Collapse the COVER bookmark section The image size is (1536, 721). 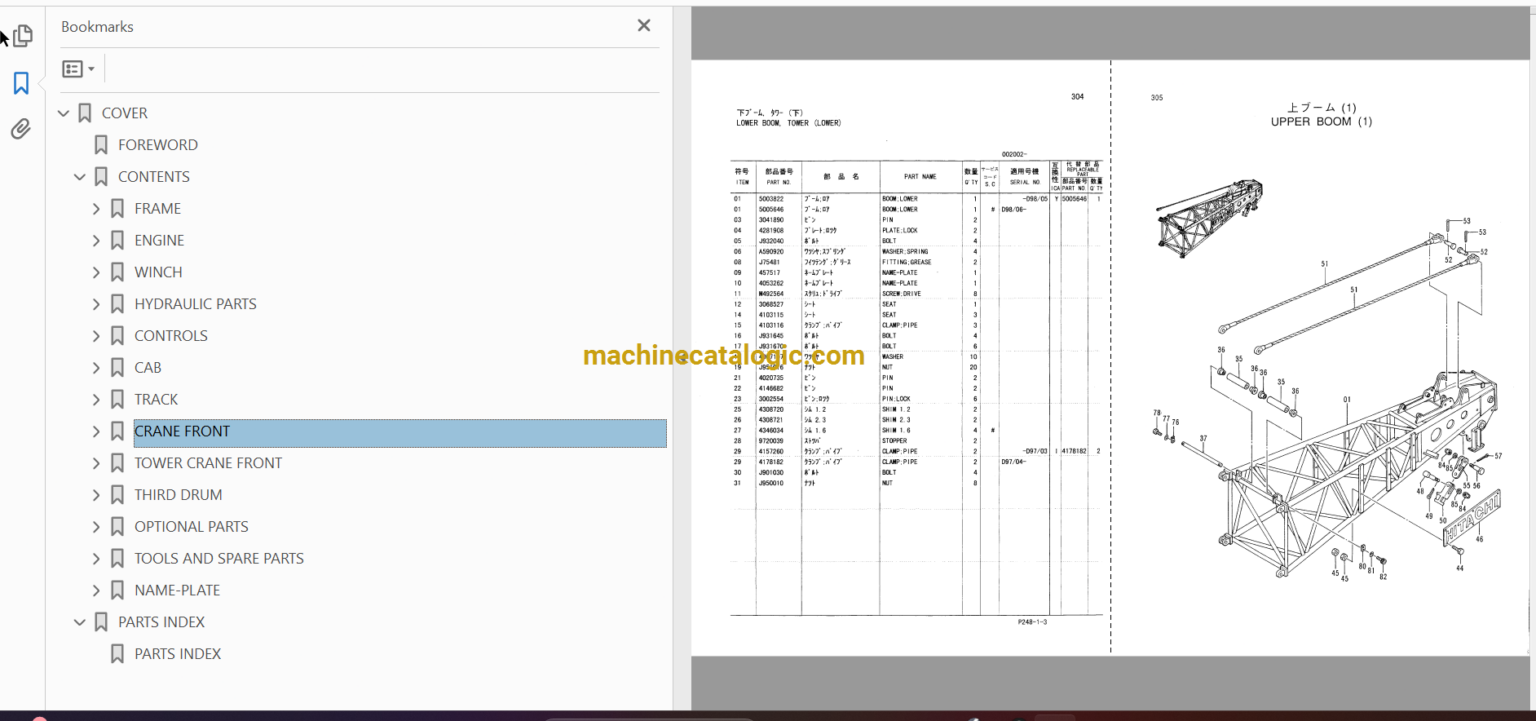63,113
